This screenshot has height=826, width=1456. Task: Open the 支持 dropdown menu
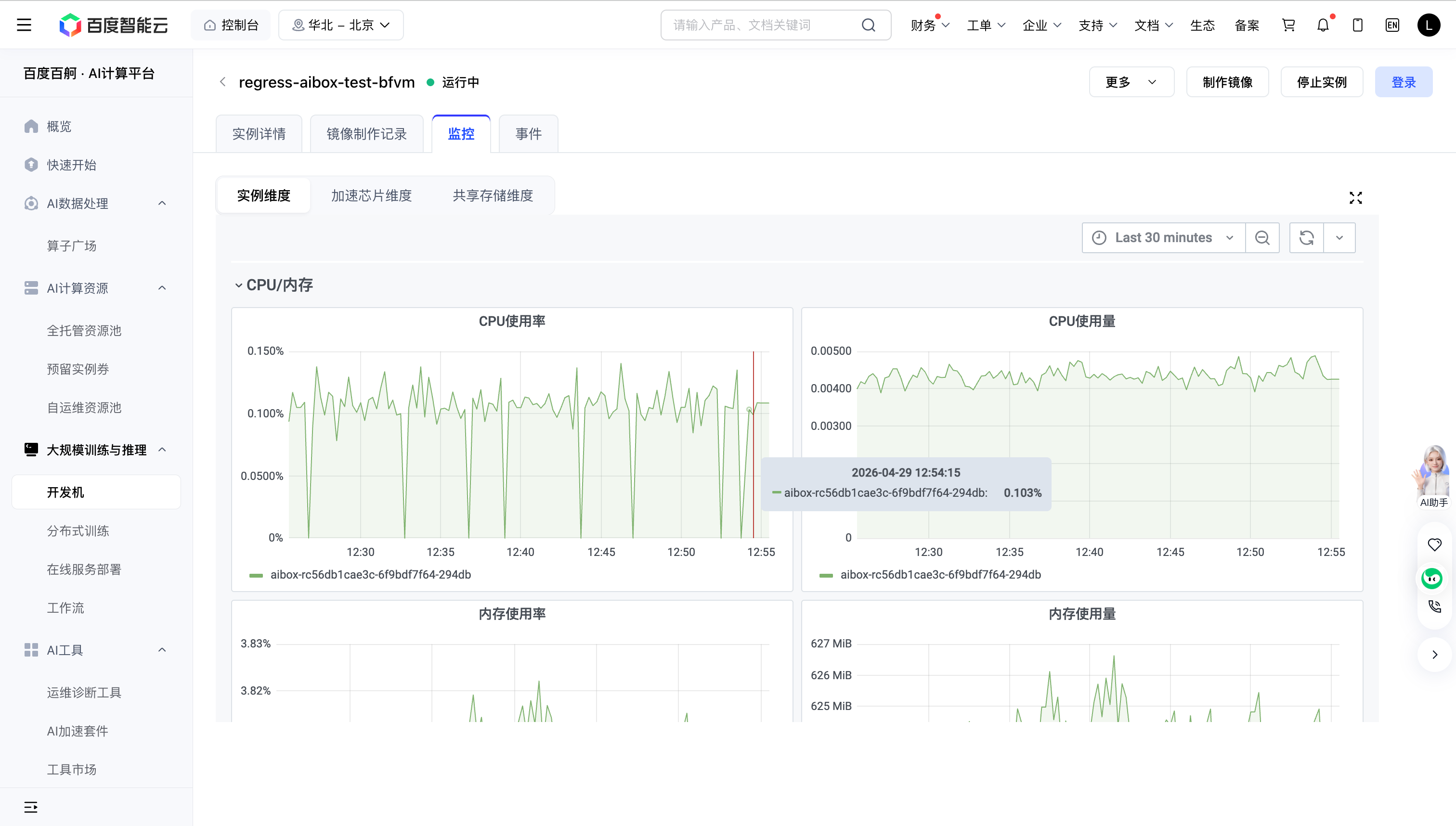tap(1098, 25)
